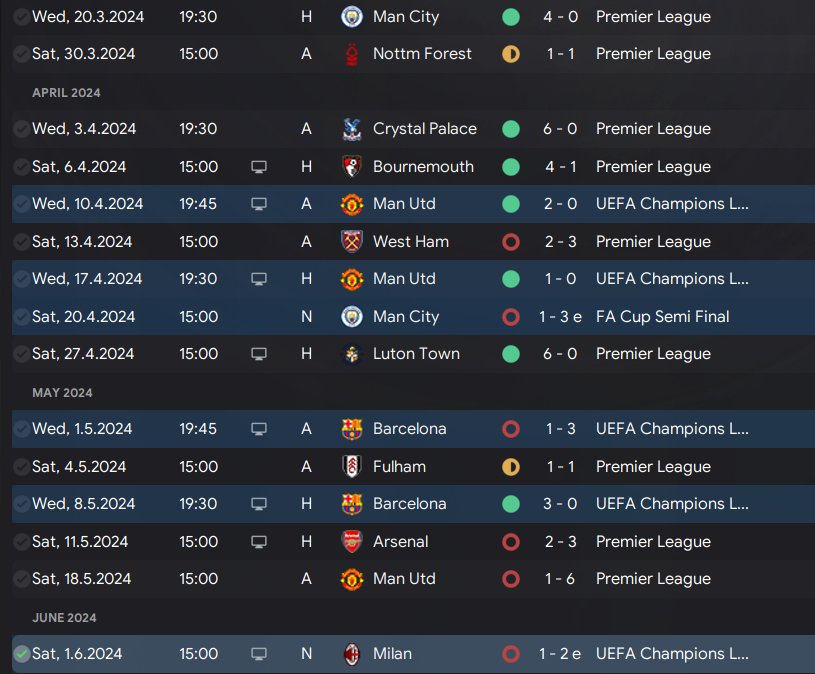
Task: Click the Bournemouth club badge
Action: (x=351, y=167)
